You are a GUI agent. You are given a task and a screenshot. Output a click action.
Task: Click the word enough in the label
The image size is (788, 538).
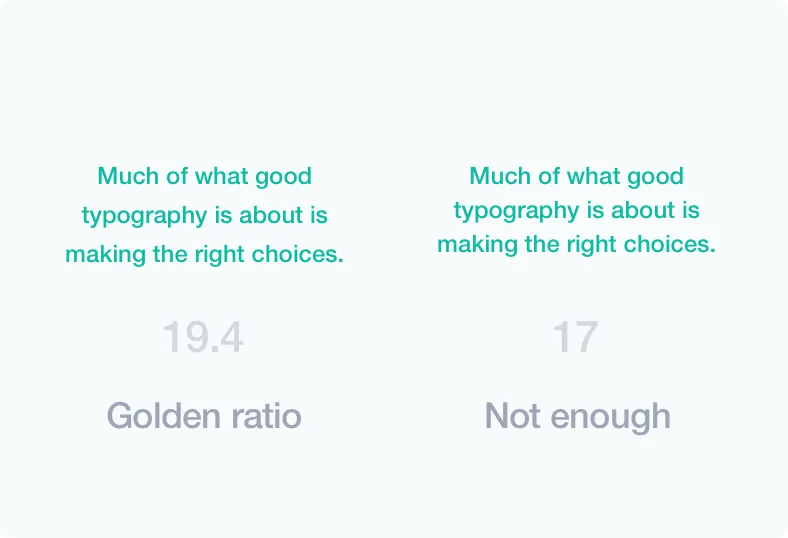[609, 417]
